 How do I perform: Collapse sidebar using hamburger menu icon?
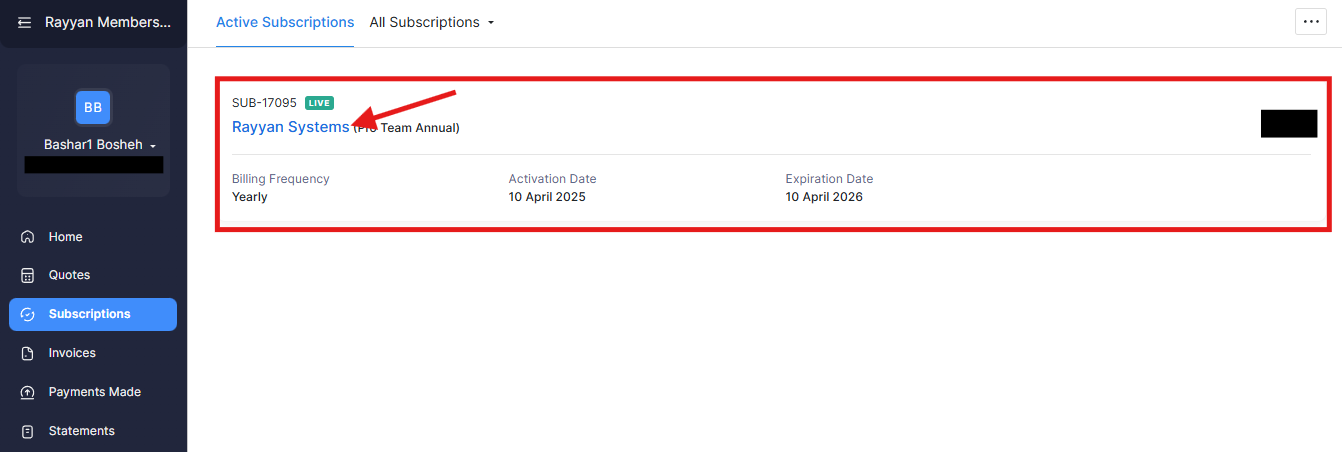[x=25, y=23]
